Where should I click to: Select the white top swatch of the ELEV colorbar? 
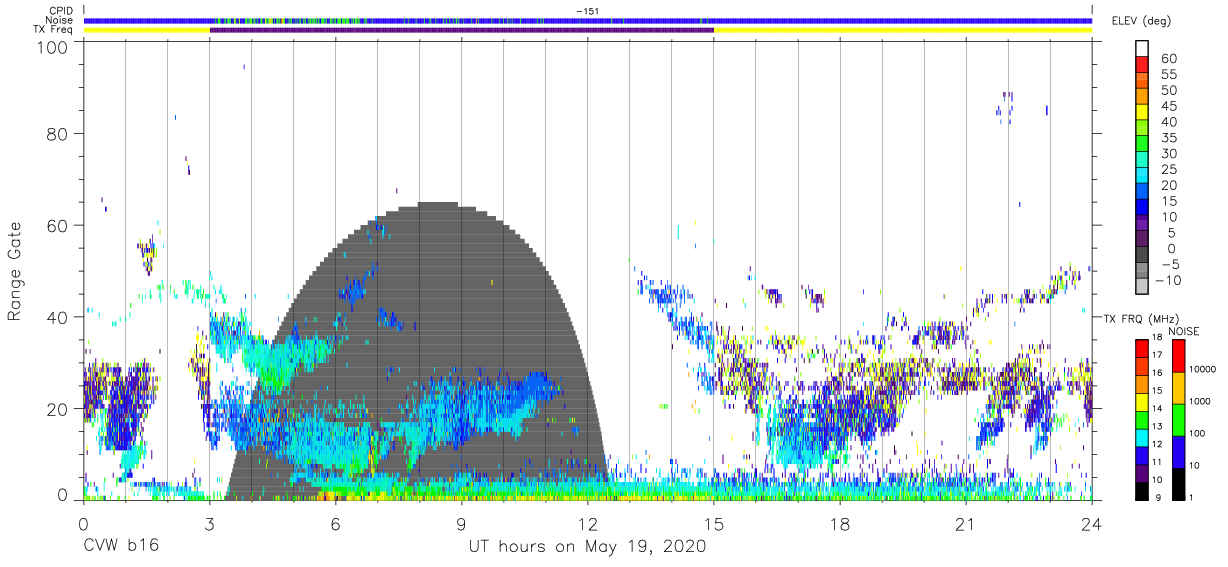(x=1142, y=50)
